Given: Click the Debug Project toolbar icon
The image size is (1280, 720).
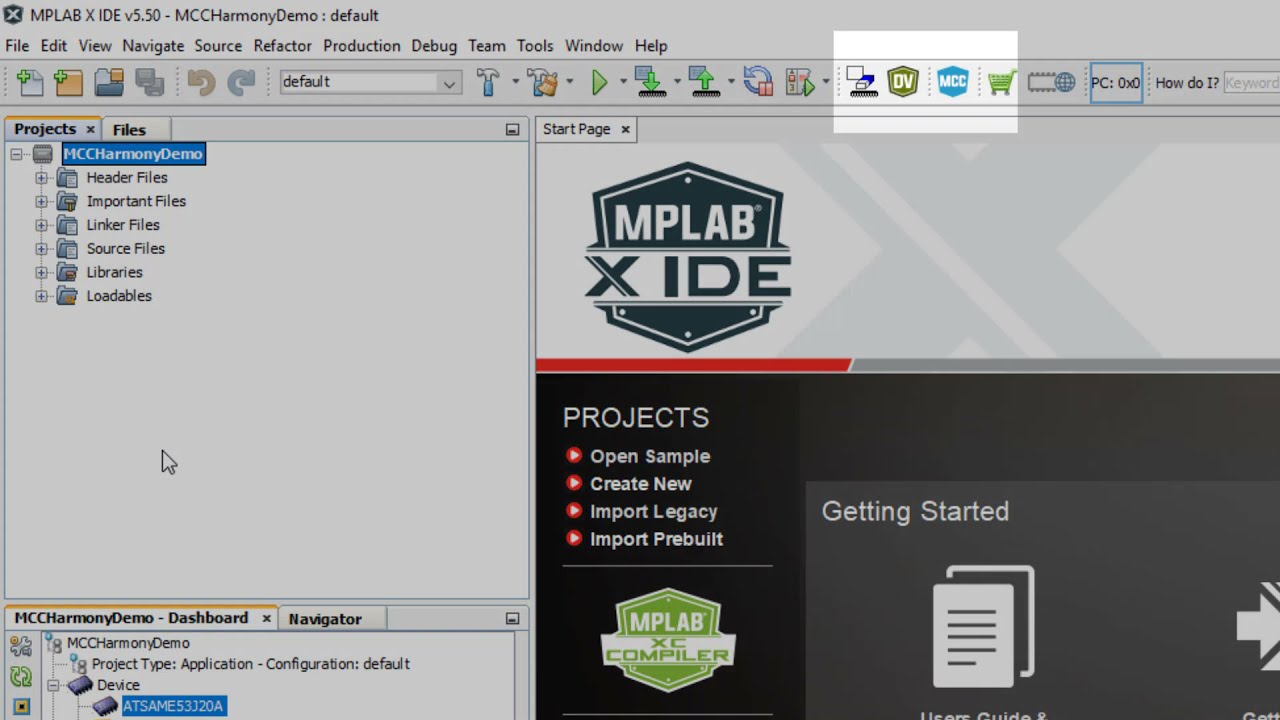Looking at the screenshot, I should tap(801, 82).
